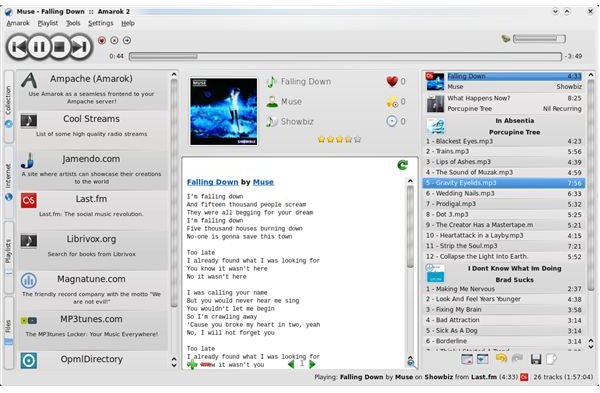Click the play count disc icon

click(392, 122)
